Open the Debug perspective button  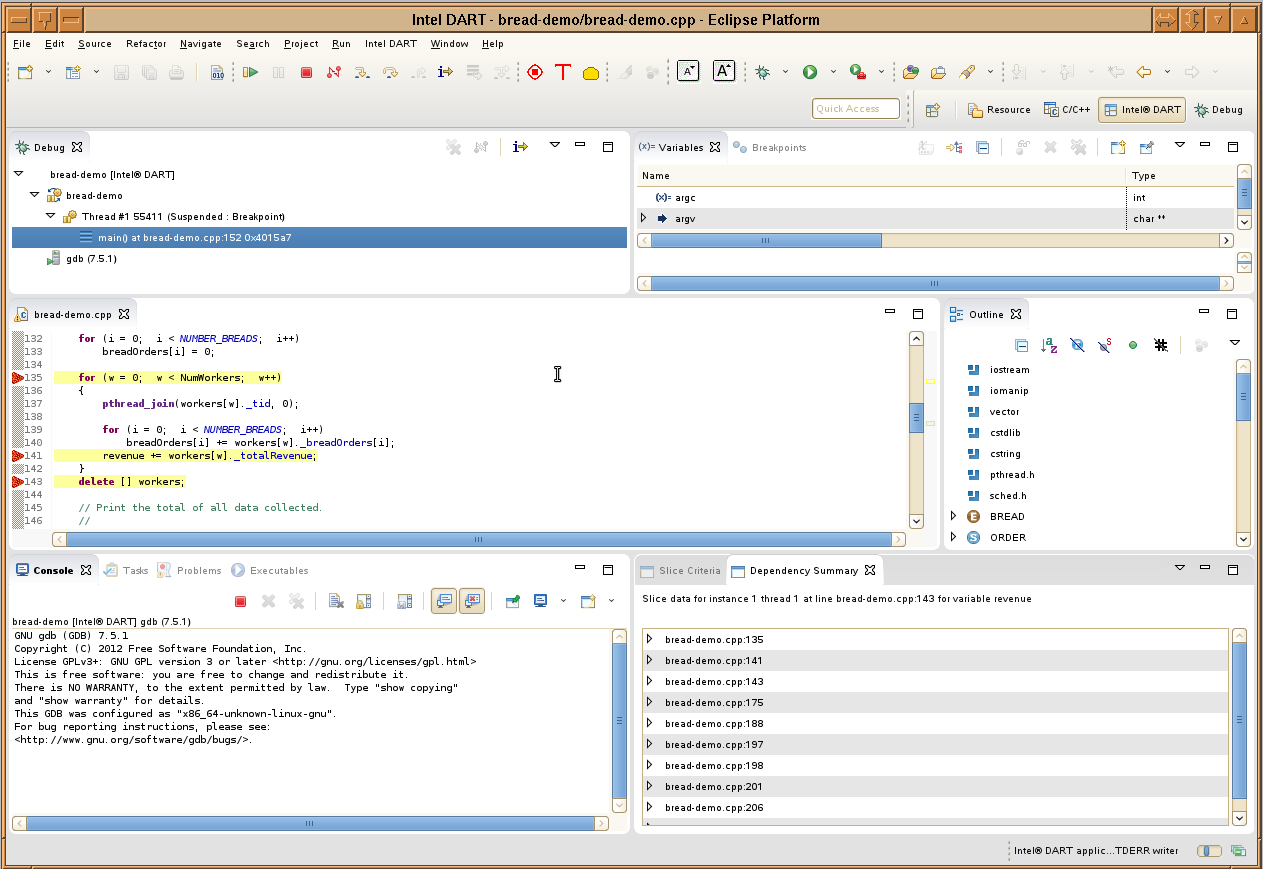[x=1218, y=110]
